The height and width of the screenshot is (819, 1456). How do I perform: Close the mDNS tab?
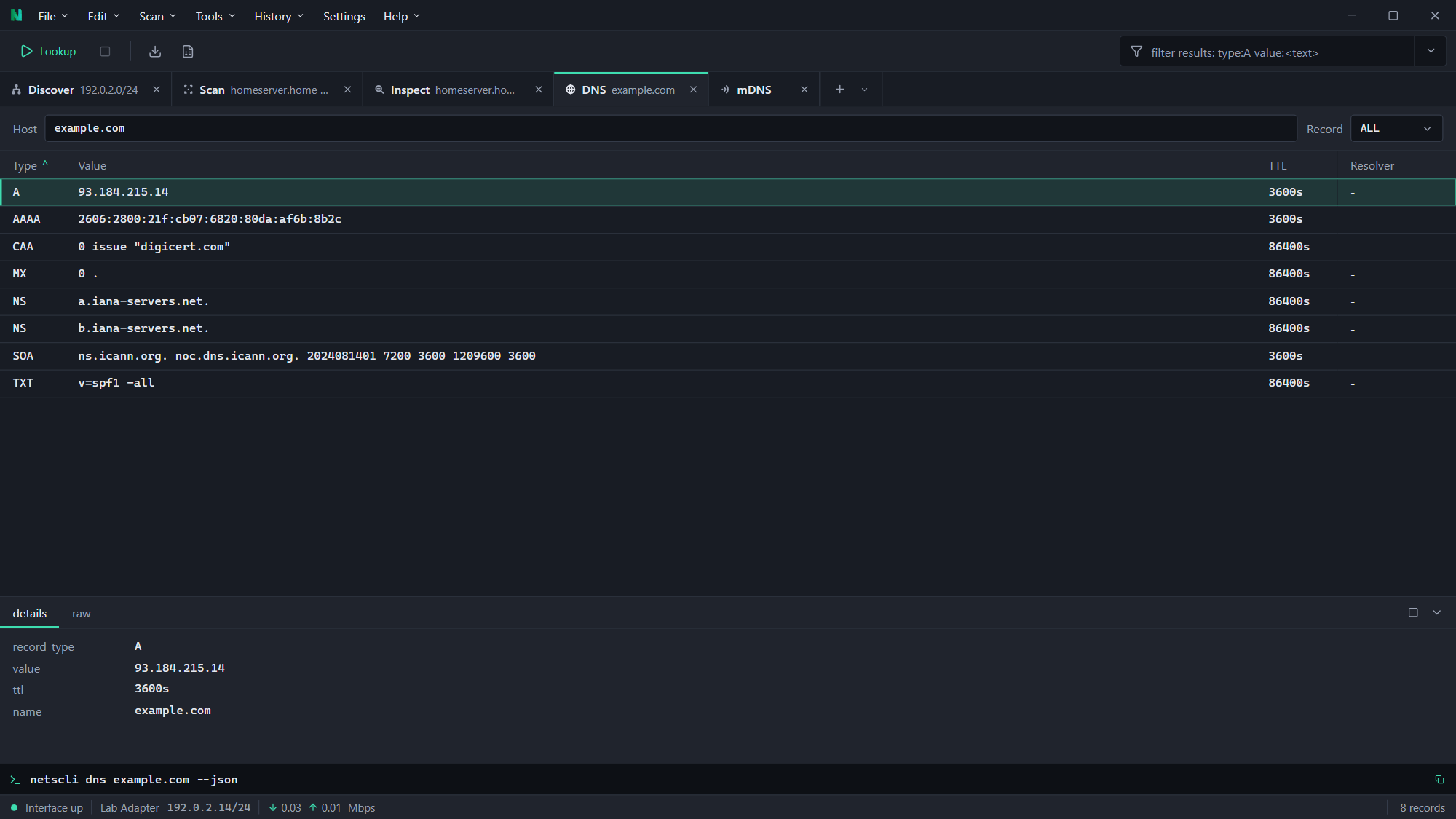click(x=804, y=90)
